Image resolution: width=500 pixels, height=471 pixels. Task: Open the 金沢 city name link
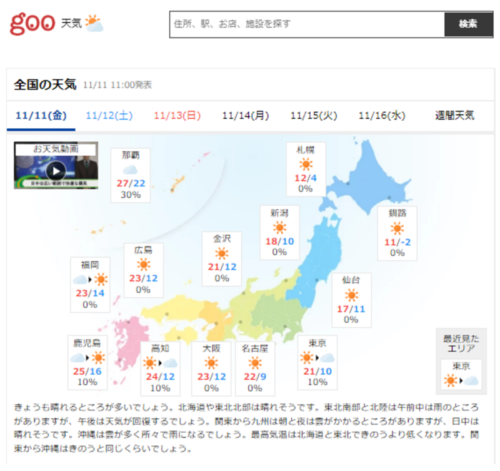pos(222,239)
